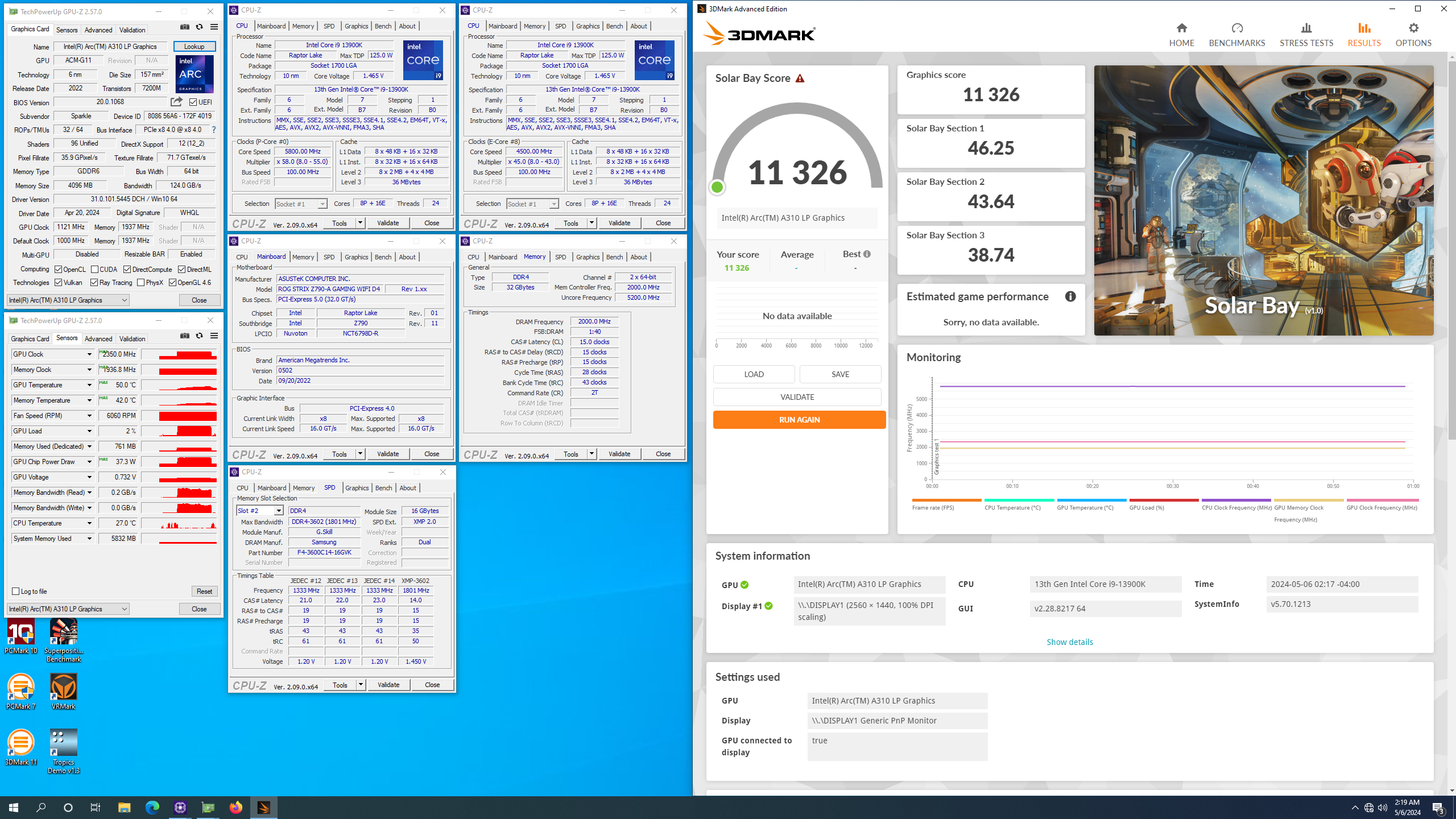Viewport: 1456px width, 819px height.
Task: Open Socket #1 selection dropdown in P-Core CPU-Z window
Action: tap(322, 204)
